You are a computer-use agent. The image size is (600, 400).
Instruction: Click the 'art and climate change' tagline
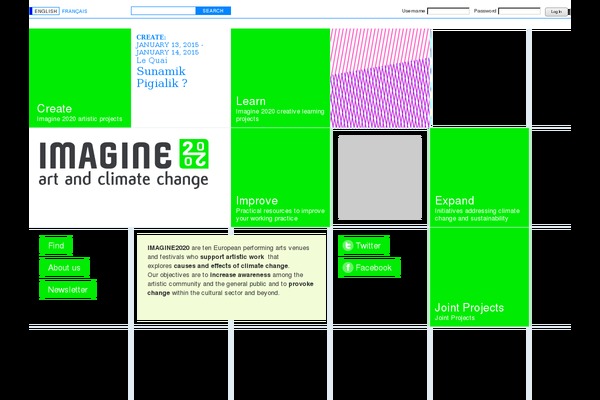(x=124, y=180)
